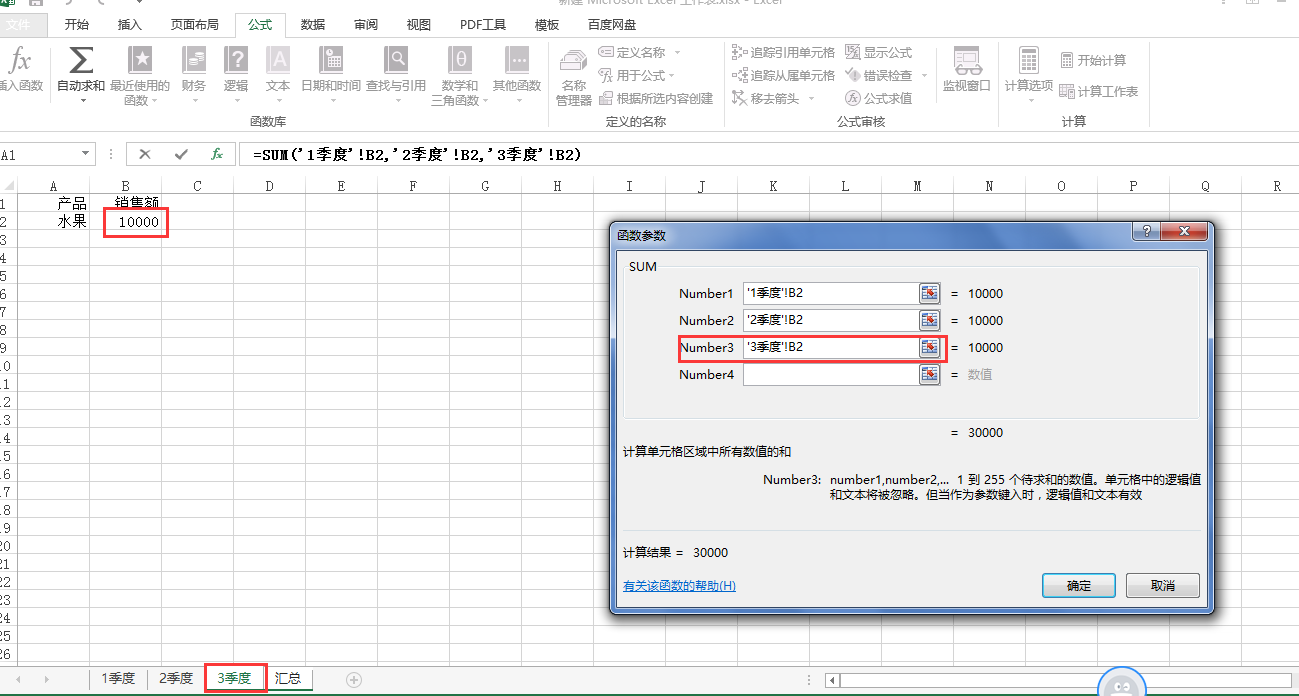Open the Watch Window (监视窗口) icon
This screenshot has height=696, width=1299.
pos(966,70)
